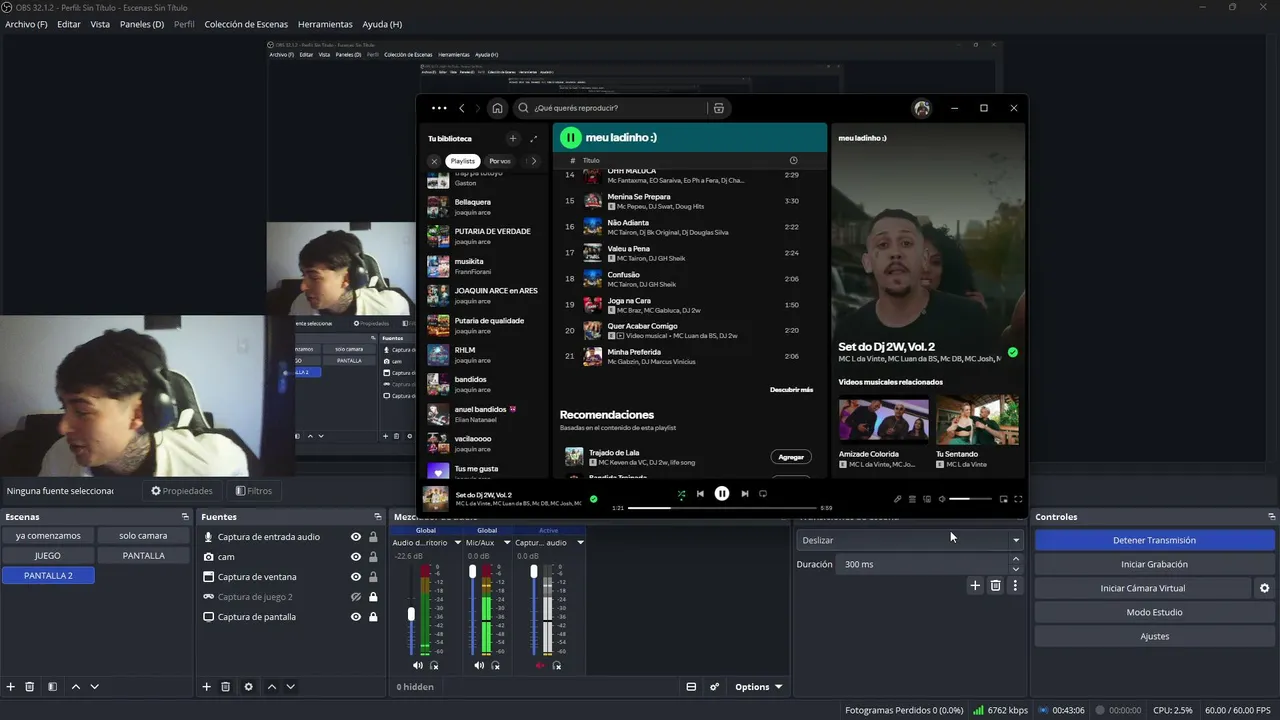Switch to Modo Estudio
Image resolution: width=1280 pixels, height=720 pixels.
1154,612
